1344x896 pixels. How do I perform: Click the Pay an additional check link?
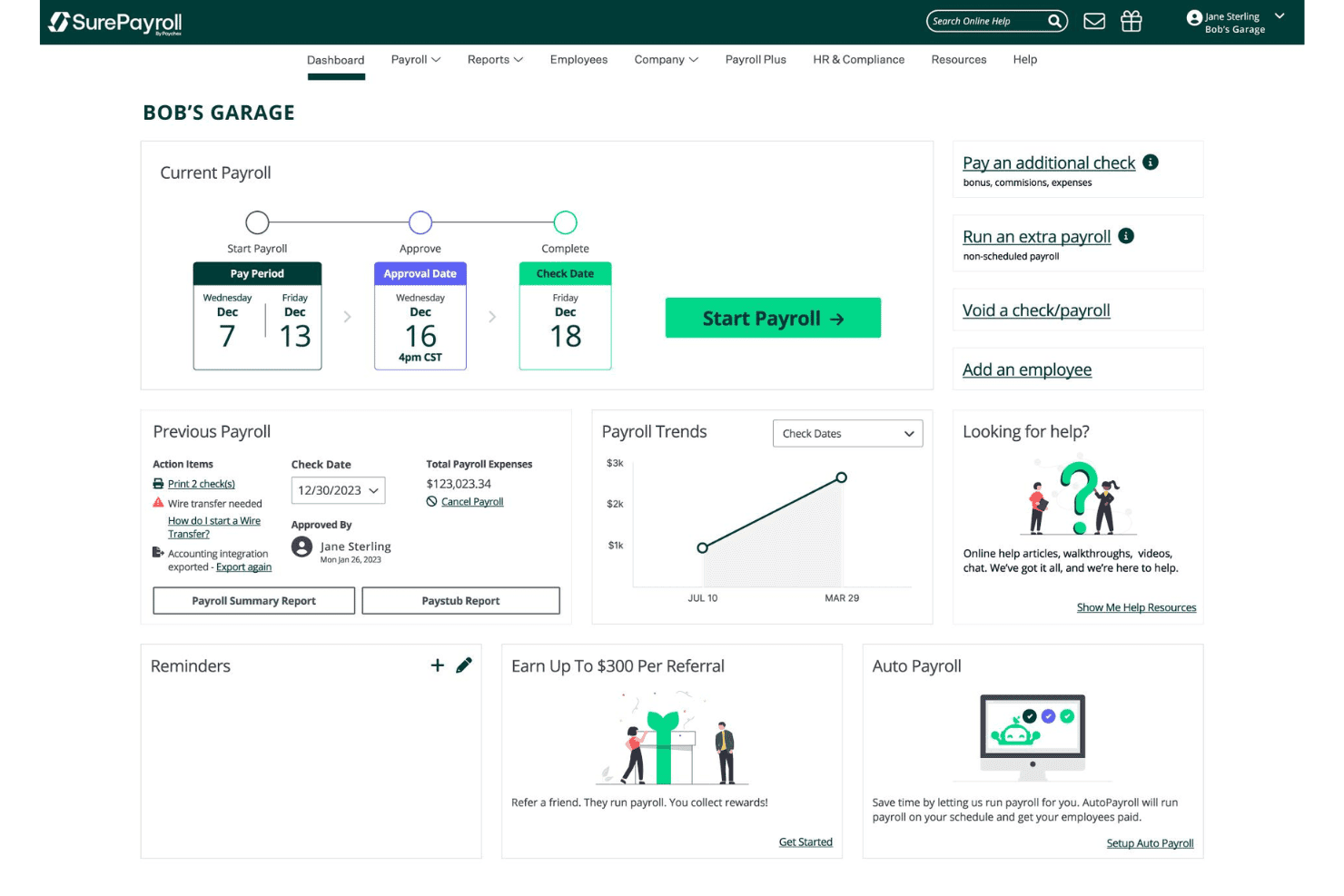[1049, 162]
